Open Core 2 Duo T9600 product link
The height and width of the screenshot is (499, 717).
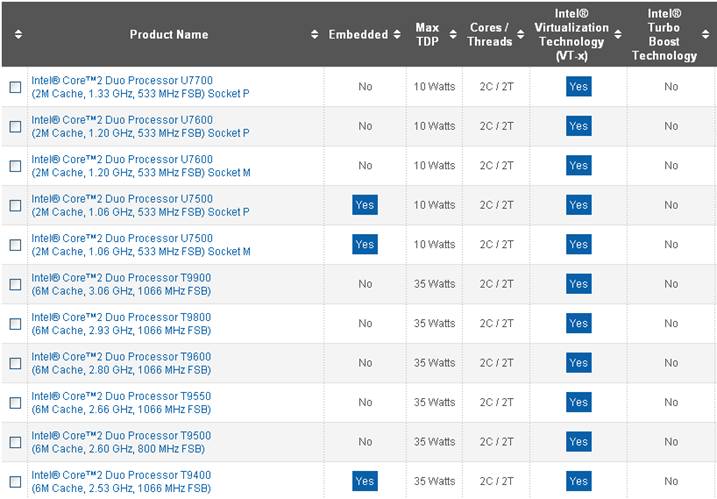tap(121, 363)
